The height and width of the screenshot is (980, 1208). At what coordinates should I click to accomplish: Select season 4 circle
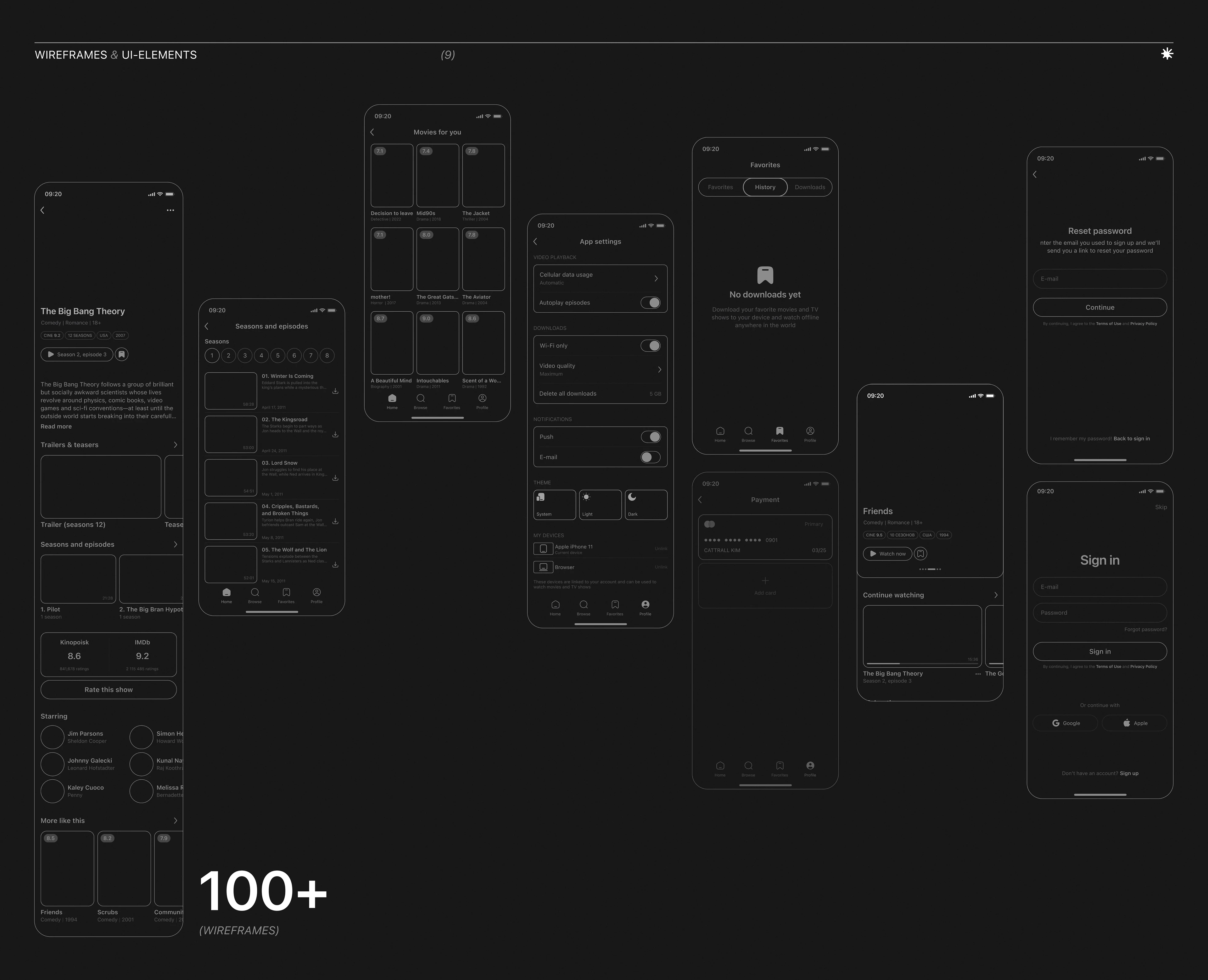[x=261, y=356]
